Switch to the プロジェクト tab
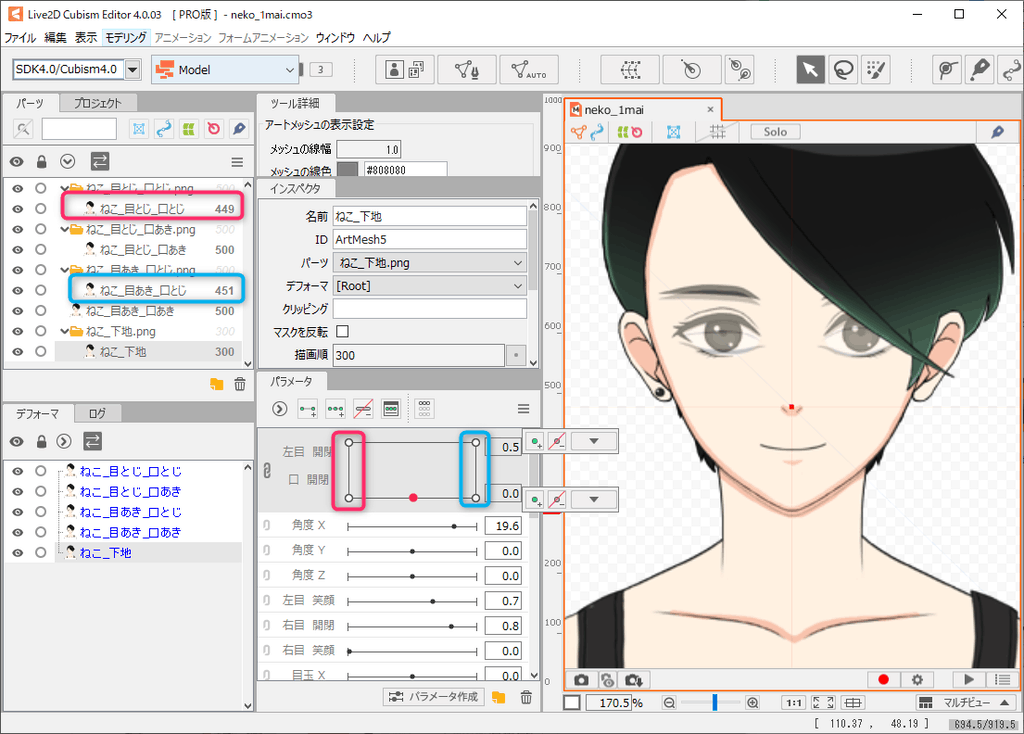Image resolution: width=1024 pixels, height=734 pixels. 98,103
